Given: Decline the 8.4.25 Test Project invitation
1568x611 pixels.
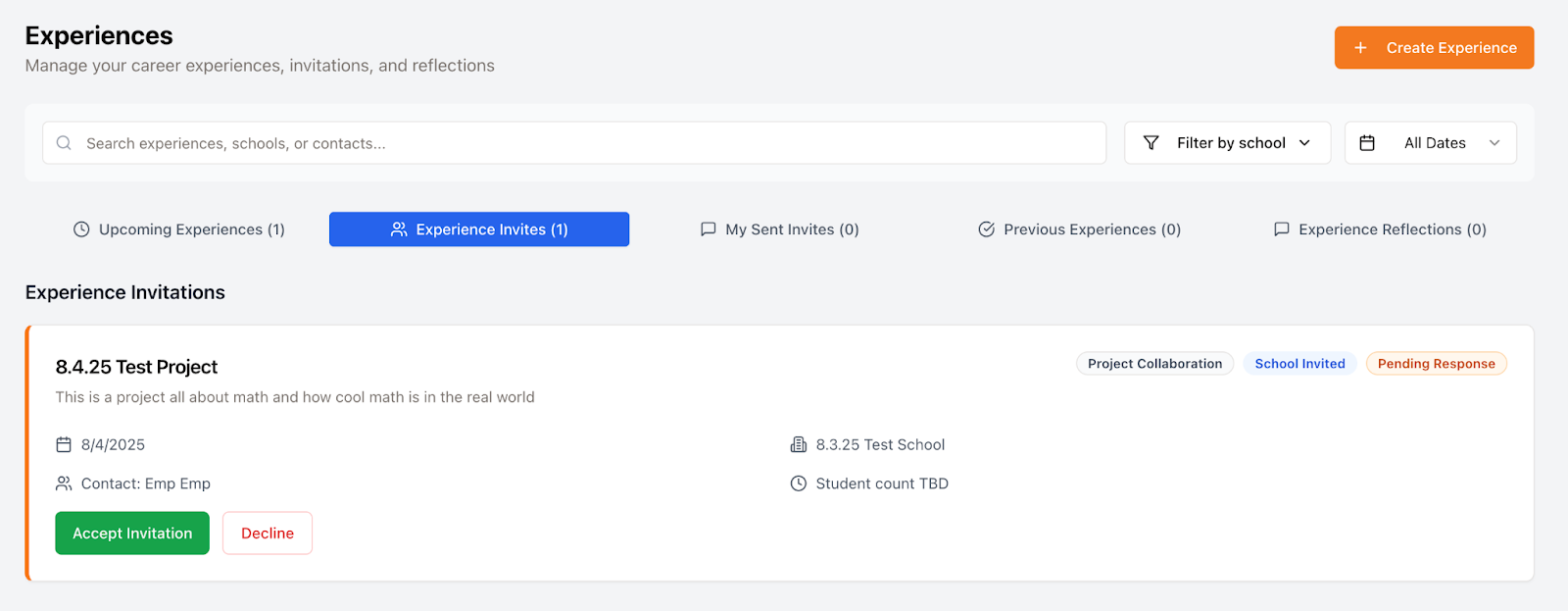Looking at the screenshot, I should [268, 534].
